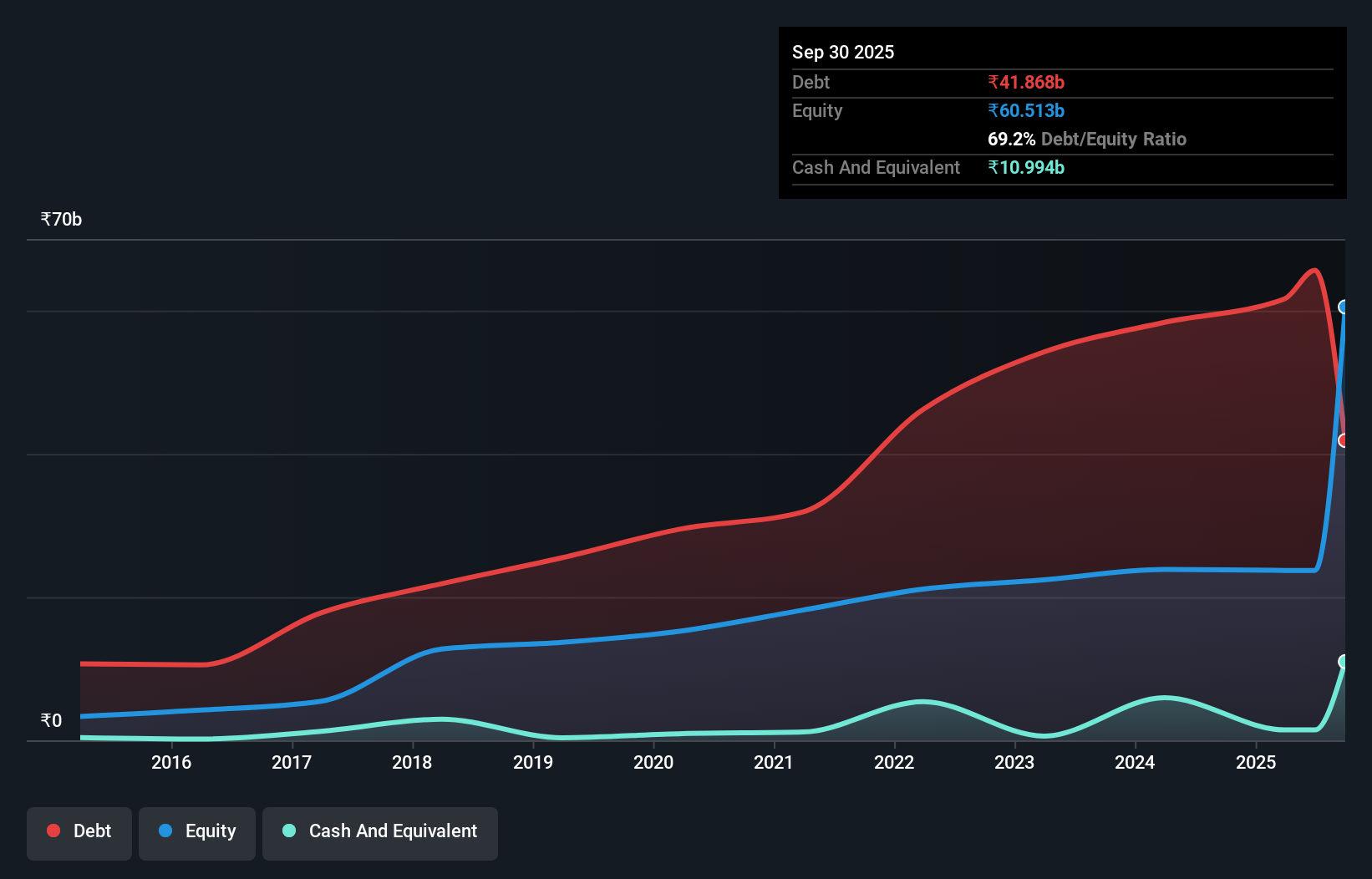Click the blue Equity legend dot

[165, 831]
